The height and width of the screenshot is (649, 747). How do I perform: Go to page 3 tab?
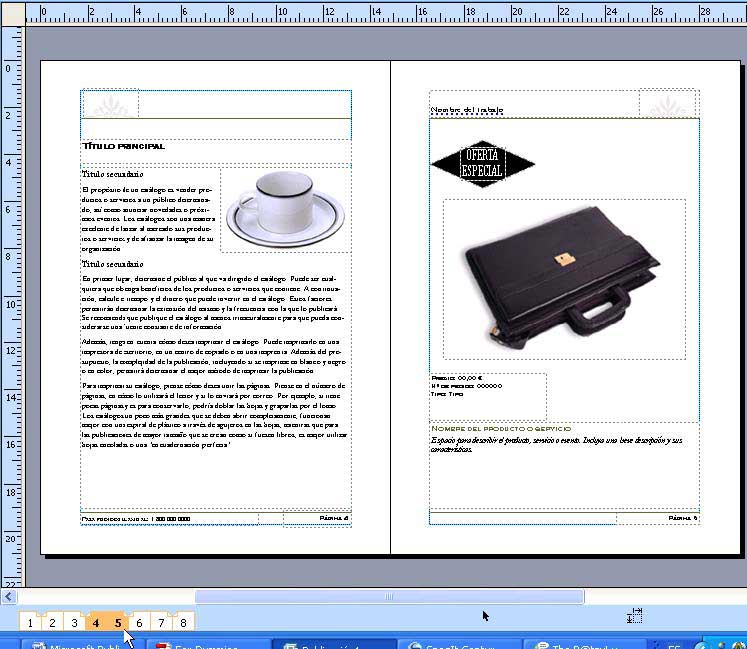[74, 622]
